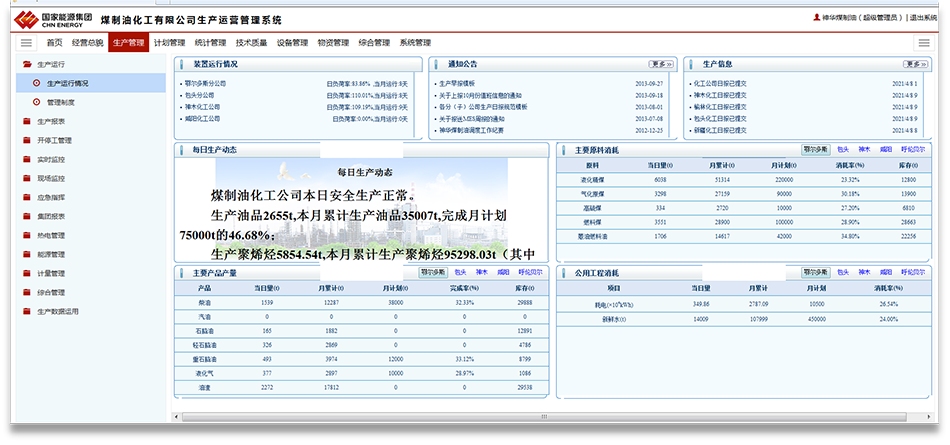Click the horizontal scrollbar right arrow
Viewport: 950px width, 445px height.
click(928, 417)
